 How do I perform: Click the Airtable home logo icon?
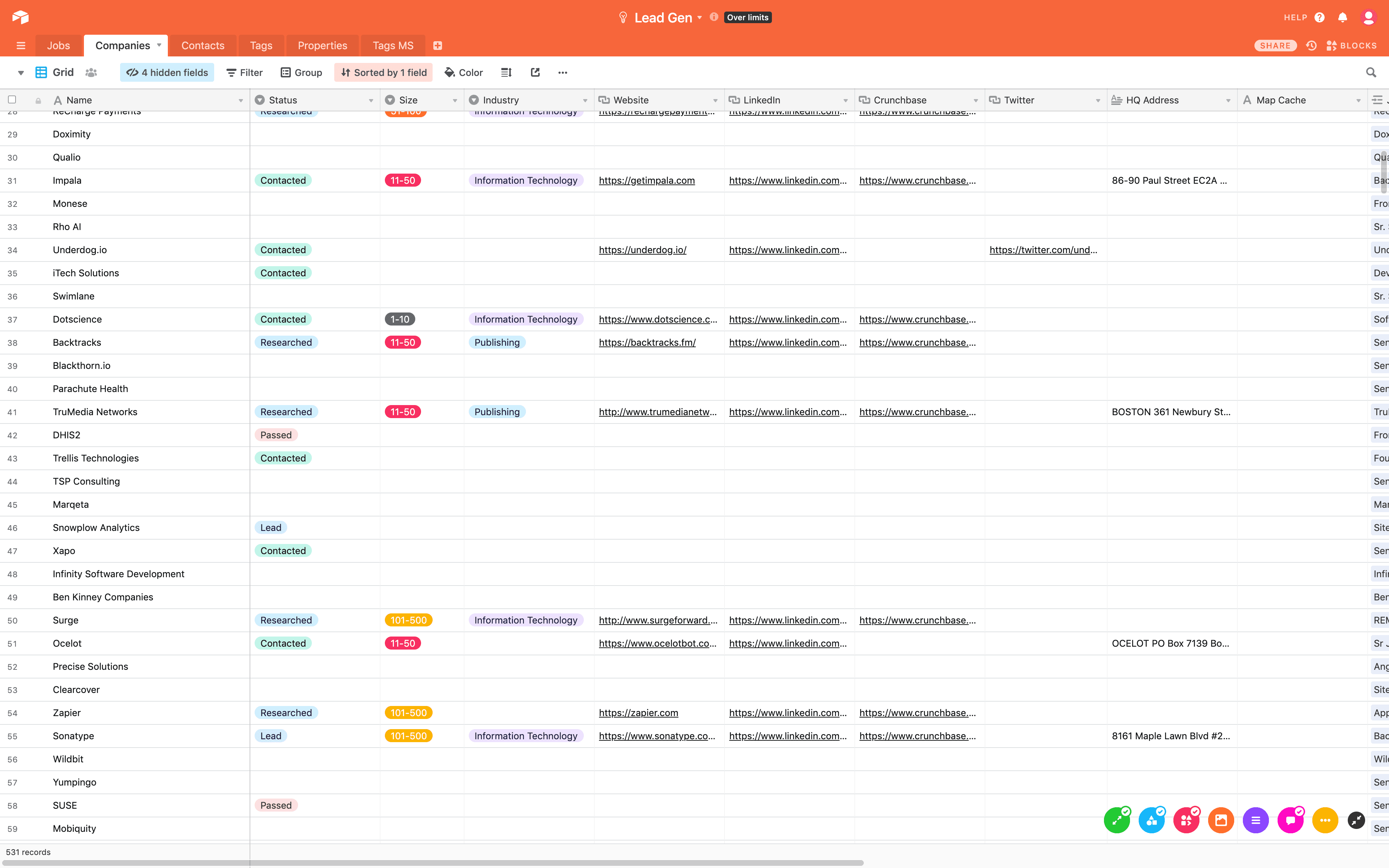point(20,17)
